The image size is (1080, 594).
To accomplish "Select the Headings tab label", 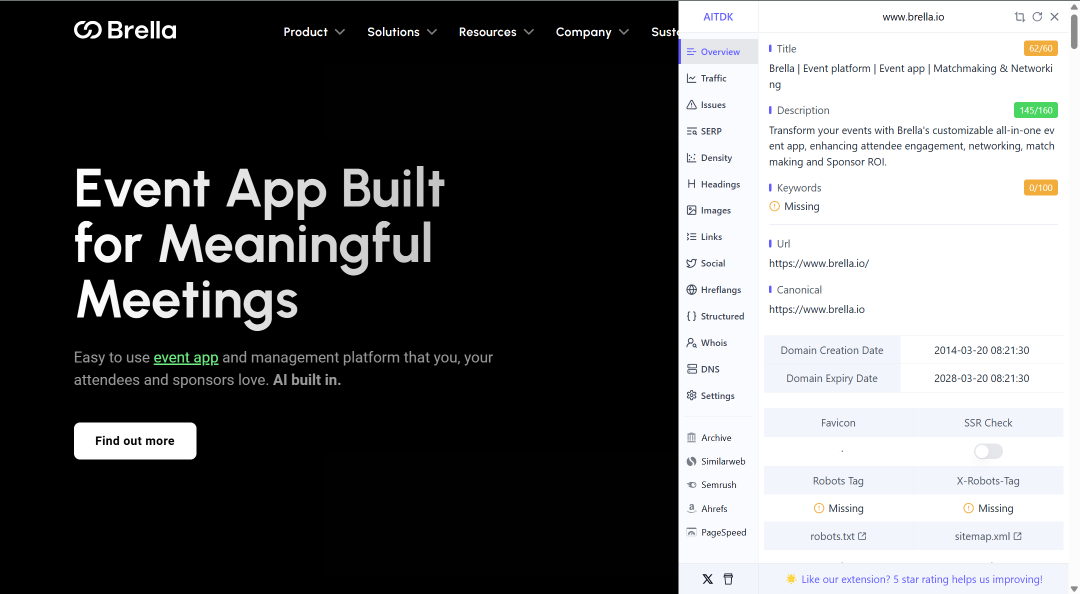I will tap(720, 184).
